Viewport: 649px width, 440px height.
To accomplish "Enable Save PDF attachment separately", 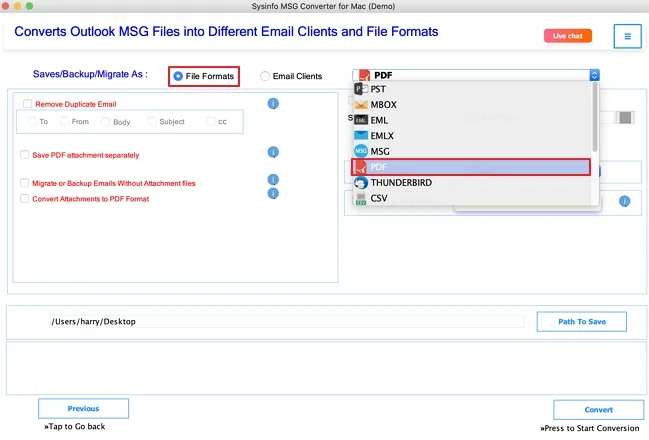I will [x=24, y=155].
